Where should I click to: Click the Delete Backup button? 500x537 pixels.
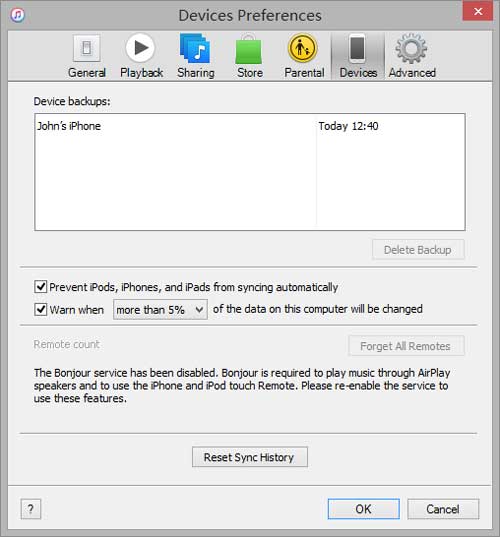pos(418,250)
